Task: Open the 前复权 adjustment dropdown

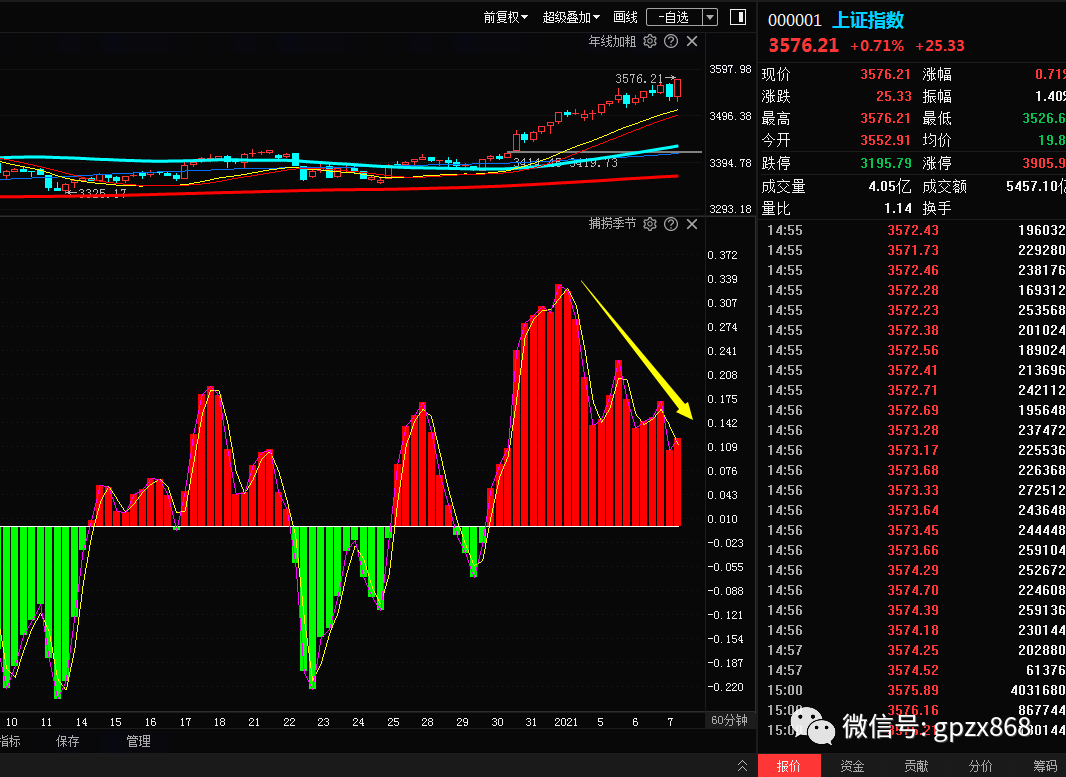Action: point(505,17)
